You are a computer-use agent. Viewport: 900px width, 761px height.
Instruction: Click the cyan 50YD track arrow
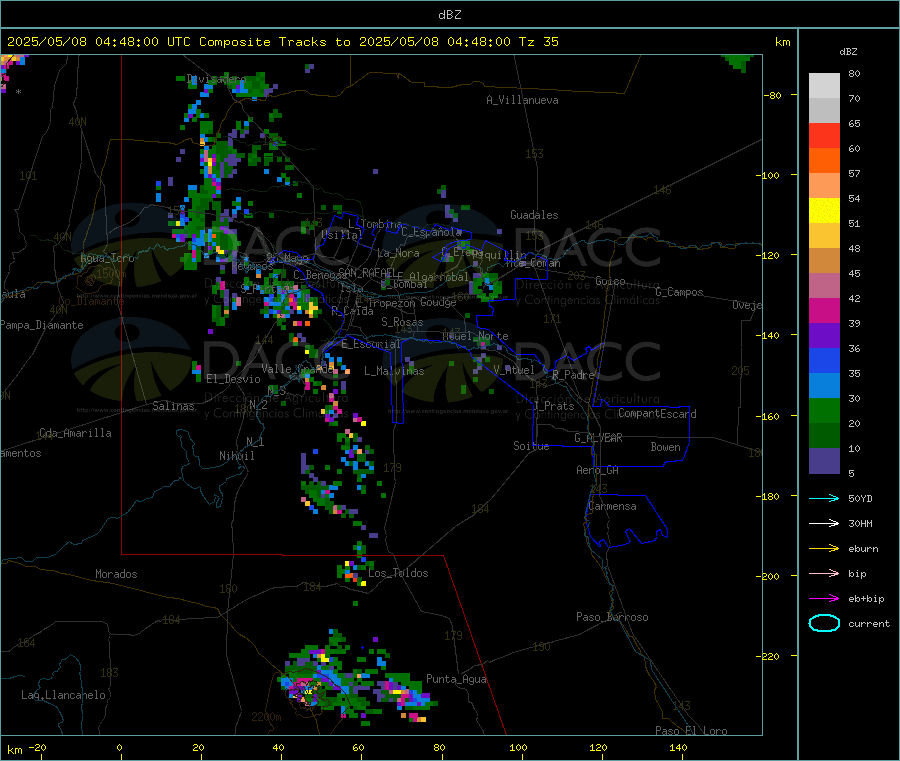pyautogui.click(x=824, y=498)
